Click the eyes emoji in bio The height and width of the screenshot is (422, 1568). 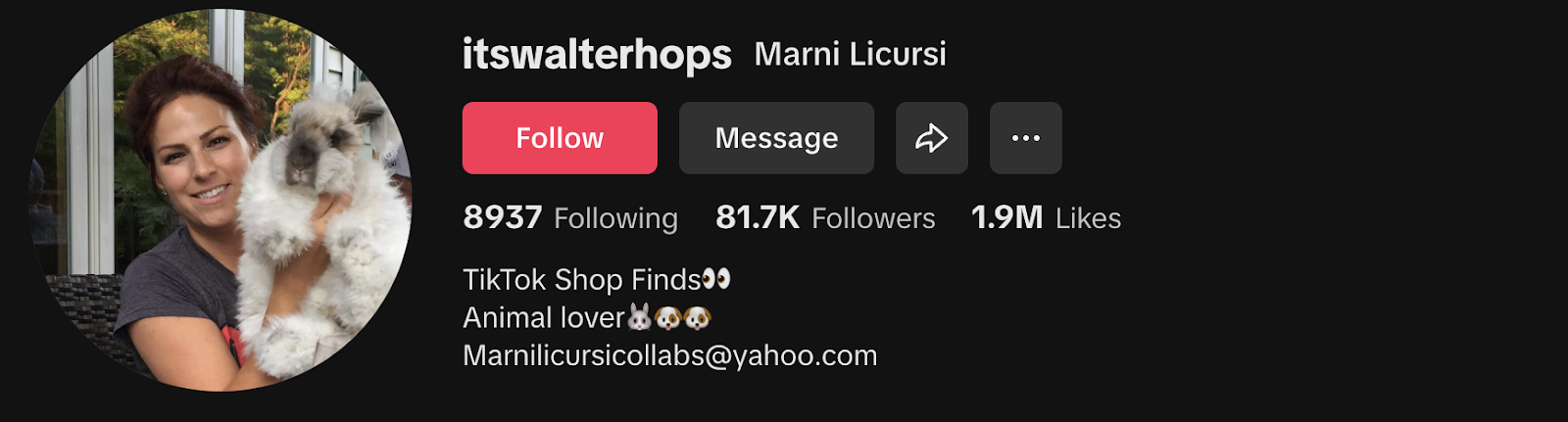click(716, 279)
